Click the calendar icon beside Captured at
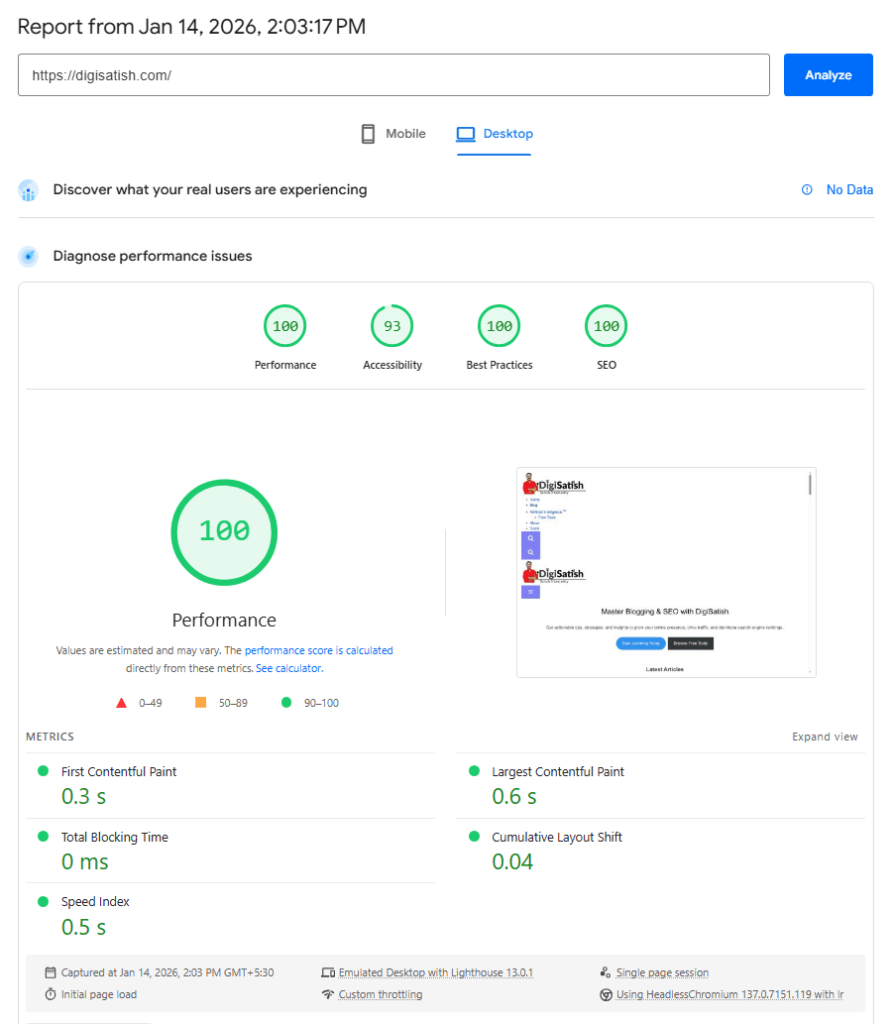Image resolution: width=893 pixels, height=1024 pixels. (50, 972)
